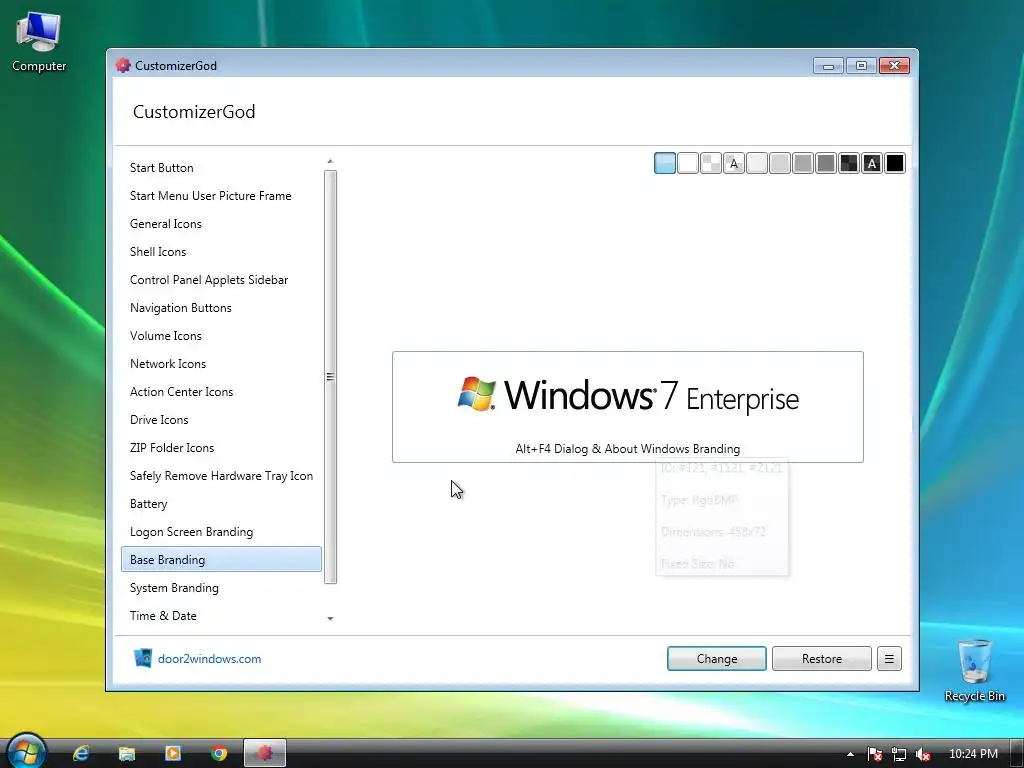Select the Computer desktop icon
Image resolution: width=1024 pixels, height=768 pixels.
39,42
